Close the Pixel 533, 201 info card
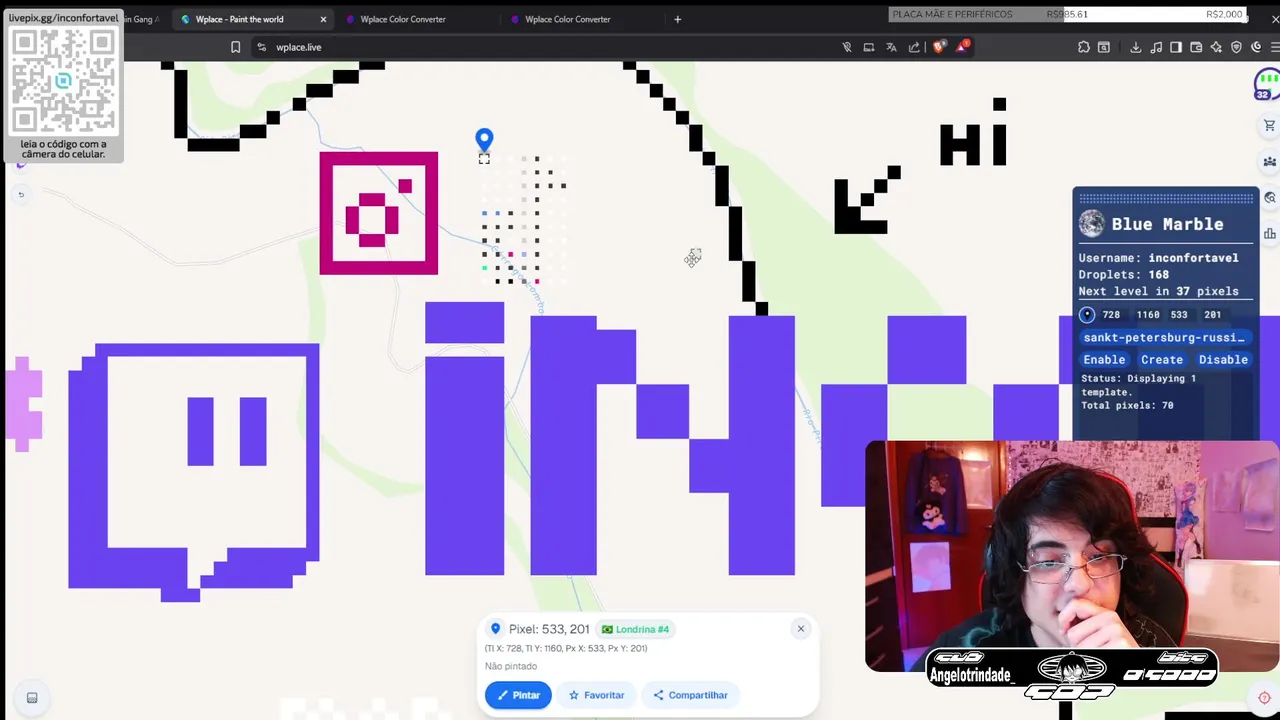The height and width of the screenshot is (720, 1280). (x=801, y=628)
